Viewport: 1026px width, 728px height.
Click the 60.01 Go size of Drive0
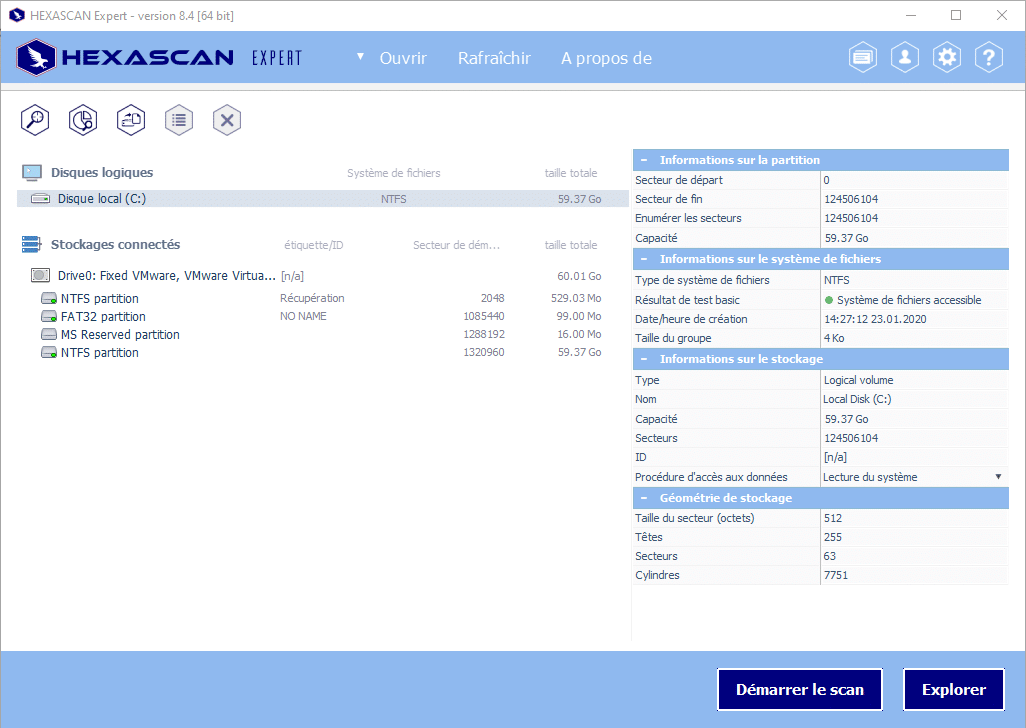tap(579, 276)
